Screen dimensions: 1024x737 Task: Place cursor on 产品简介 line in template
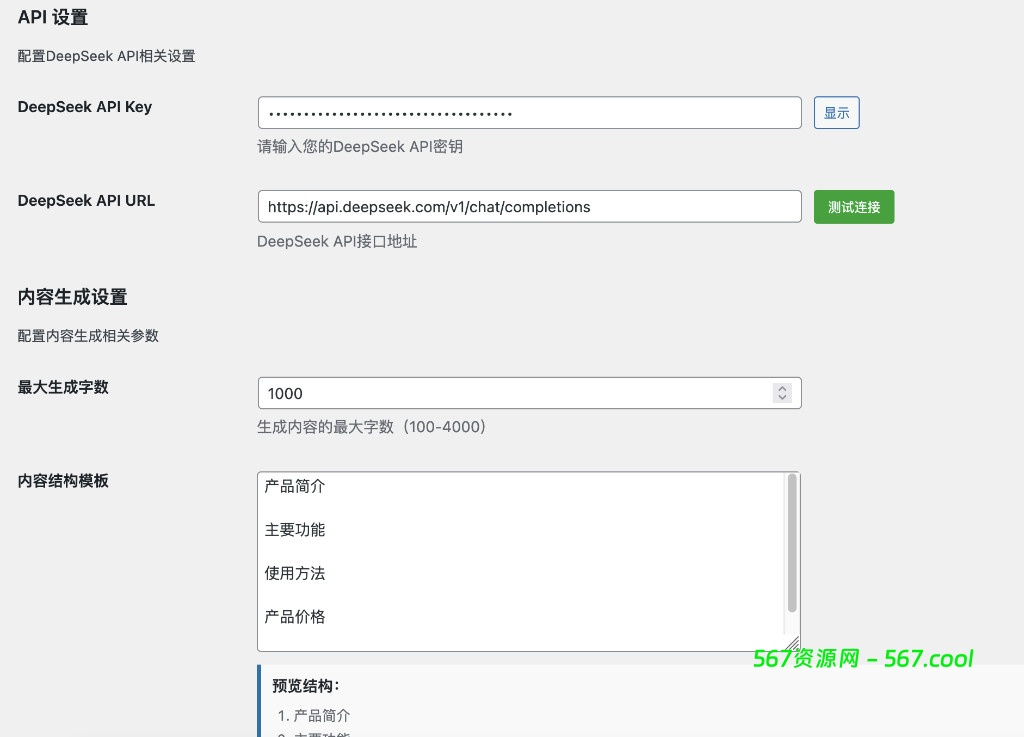(x=296, y=486)
